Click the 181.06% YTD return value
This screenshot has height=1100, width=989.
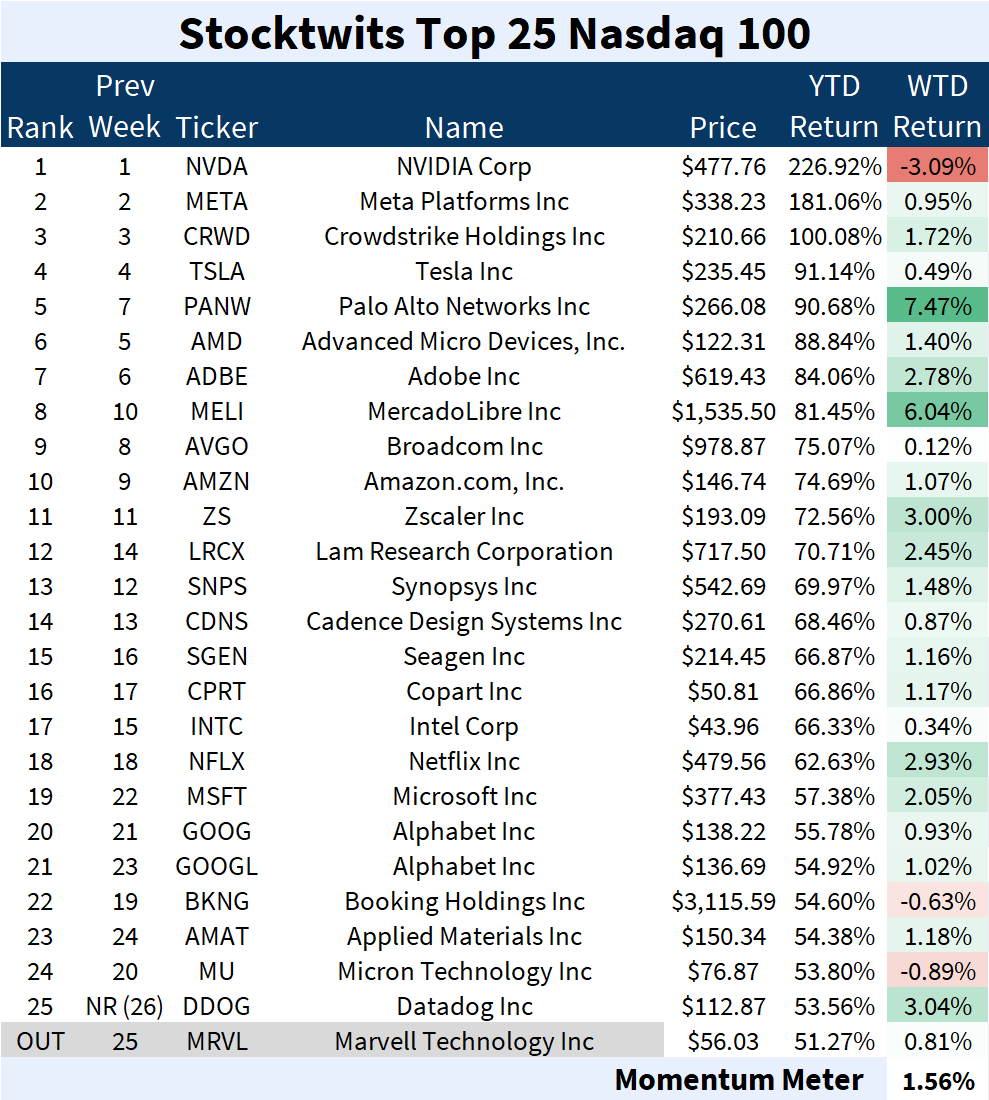click(835, 201)
